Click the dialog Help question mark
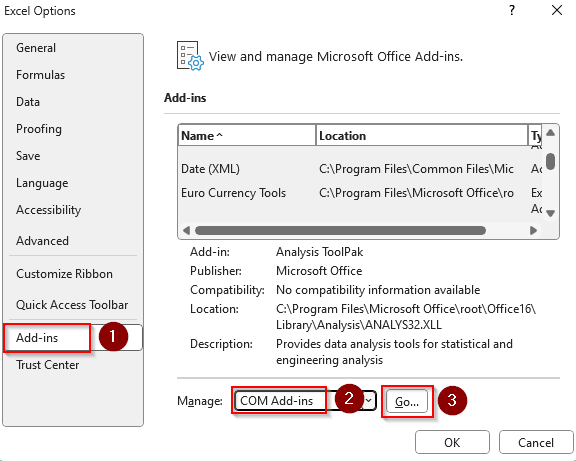Image resolution: width=576 pixels, height=461 pixels. click(x=512, y=11)
